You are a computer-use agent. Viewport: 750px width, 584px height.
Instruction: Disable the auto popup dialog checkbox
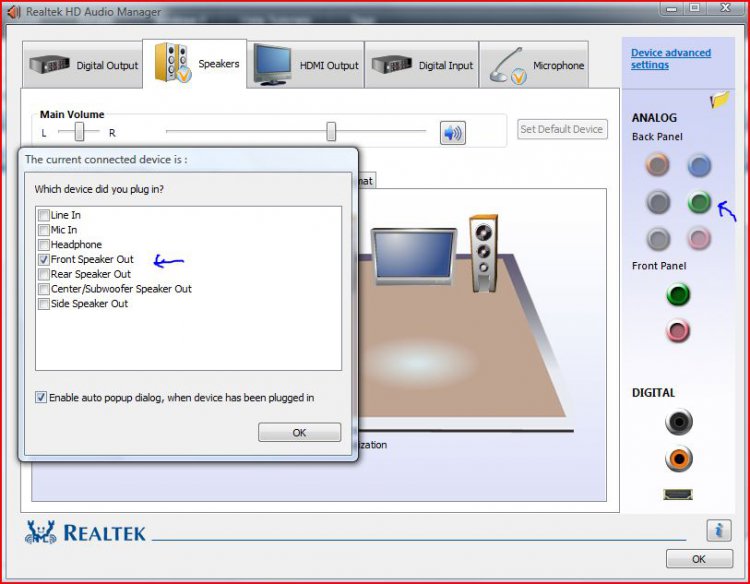click(41, 397)
